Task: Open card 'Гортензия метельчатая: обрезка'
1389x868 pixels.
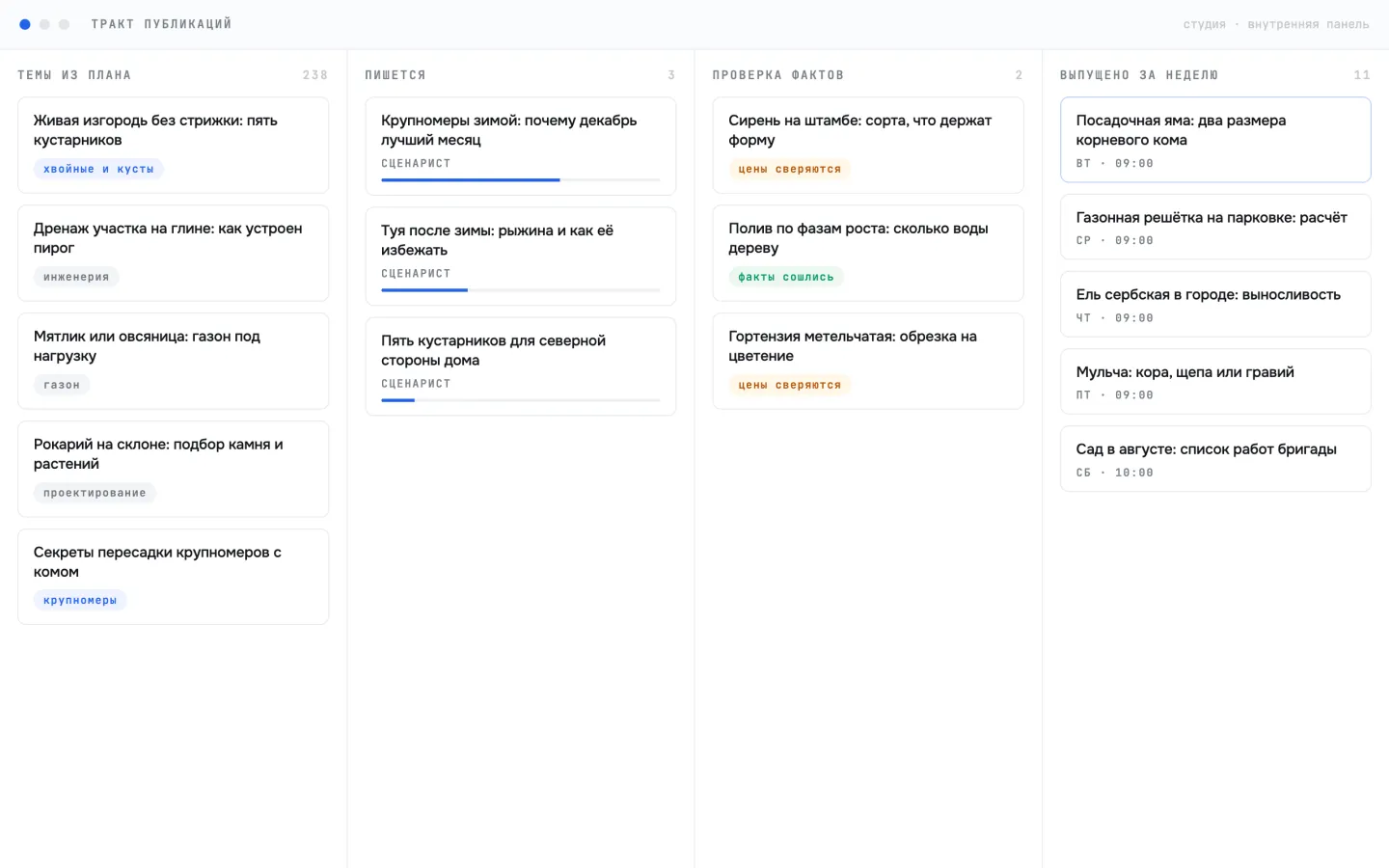Action: click(868, 361)
